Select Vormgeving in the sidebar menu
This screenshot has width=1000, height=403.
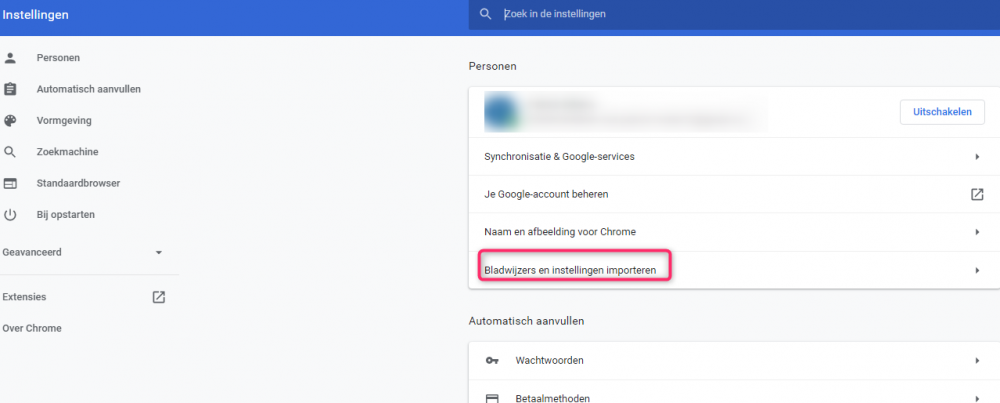64,120
